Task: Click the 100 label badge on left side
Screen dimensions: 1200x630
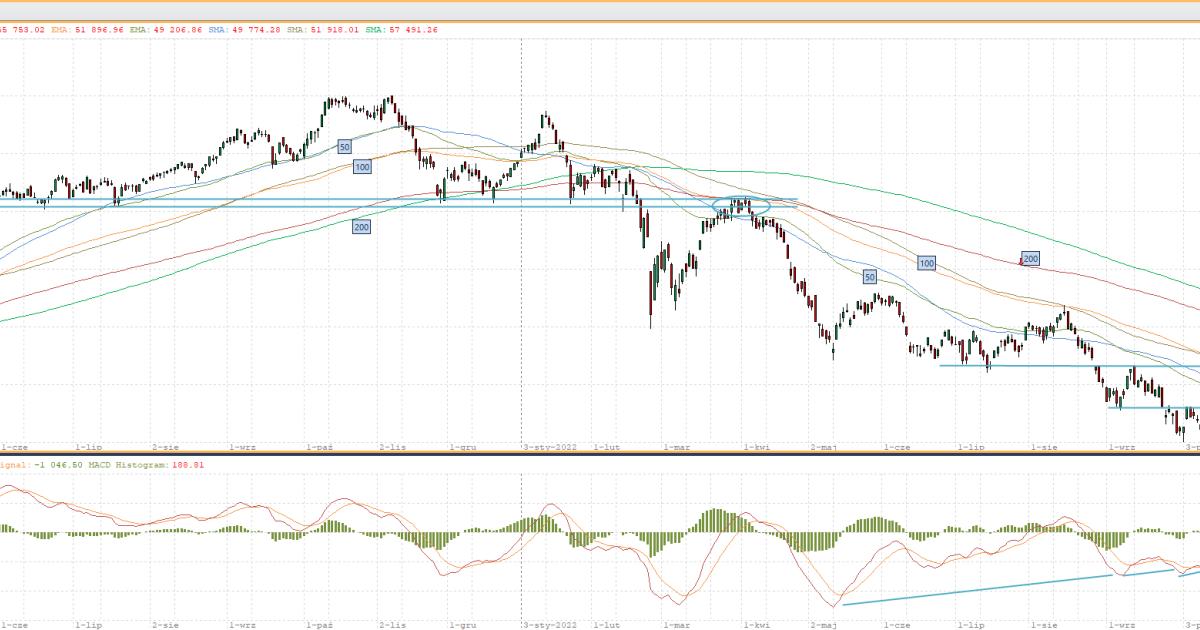Action: point(362,166)
